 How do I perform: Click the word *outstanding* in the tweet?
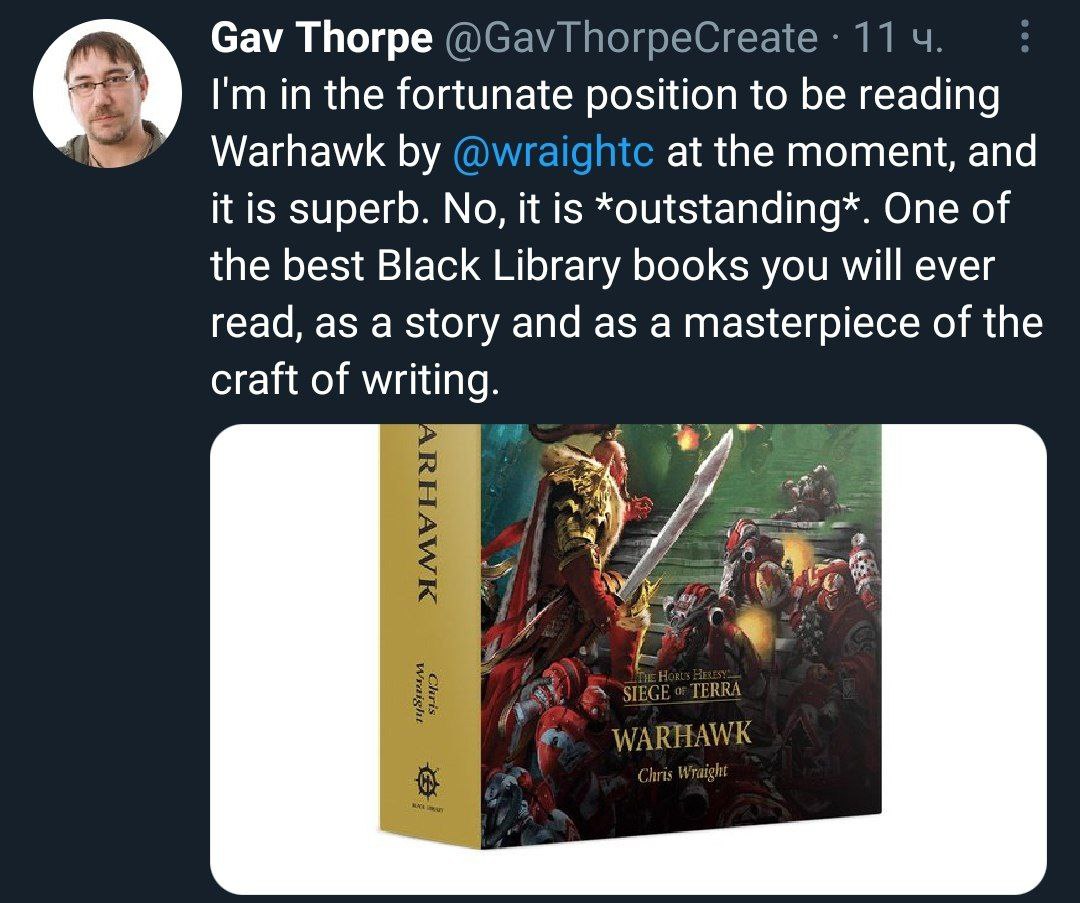click(x=730, y=209)
